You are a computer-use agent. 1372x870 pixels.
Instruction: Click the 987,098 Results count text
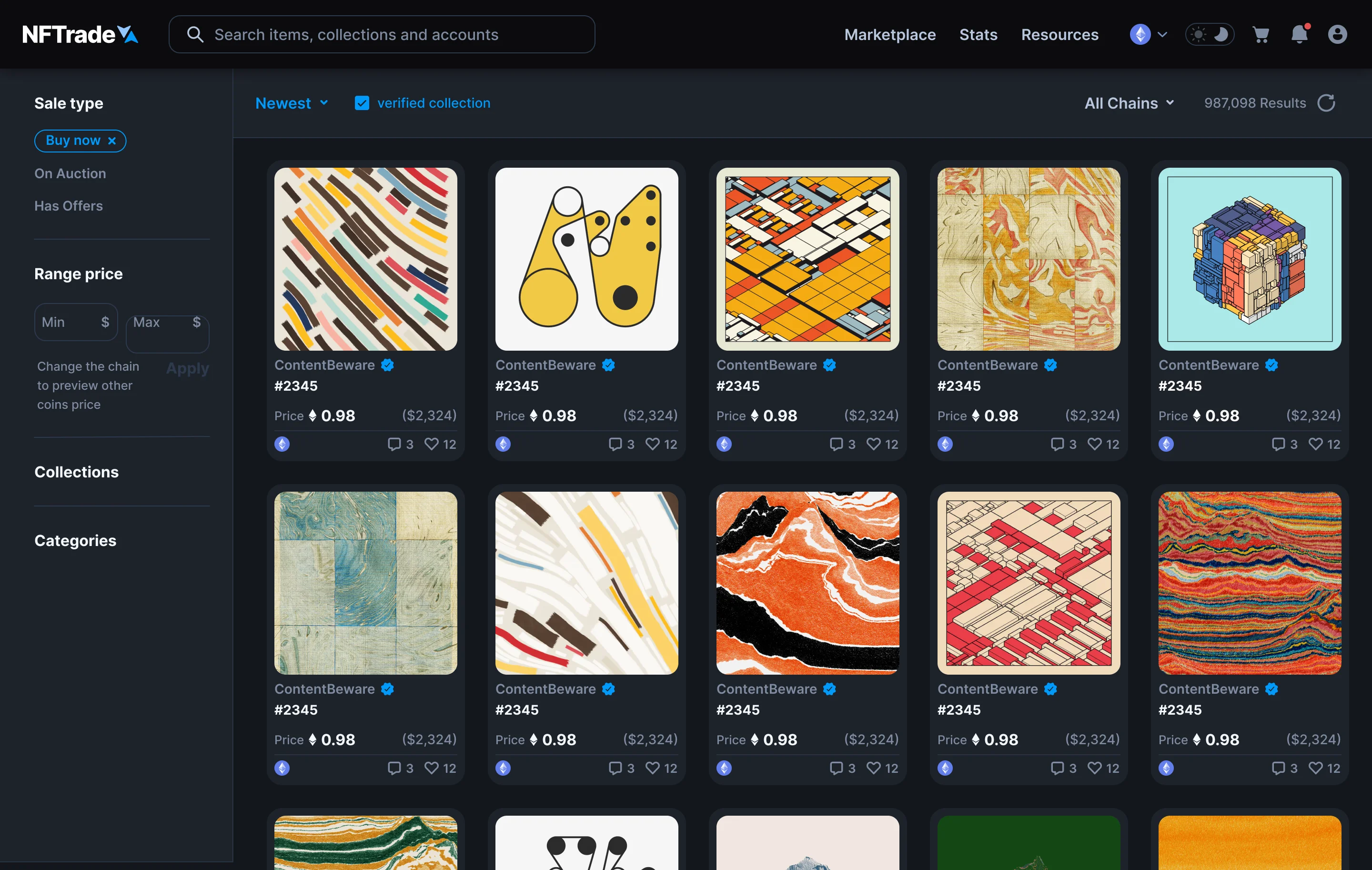(1255, 103)
